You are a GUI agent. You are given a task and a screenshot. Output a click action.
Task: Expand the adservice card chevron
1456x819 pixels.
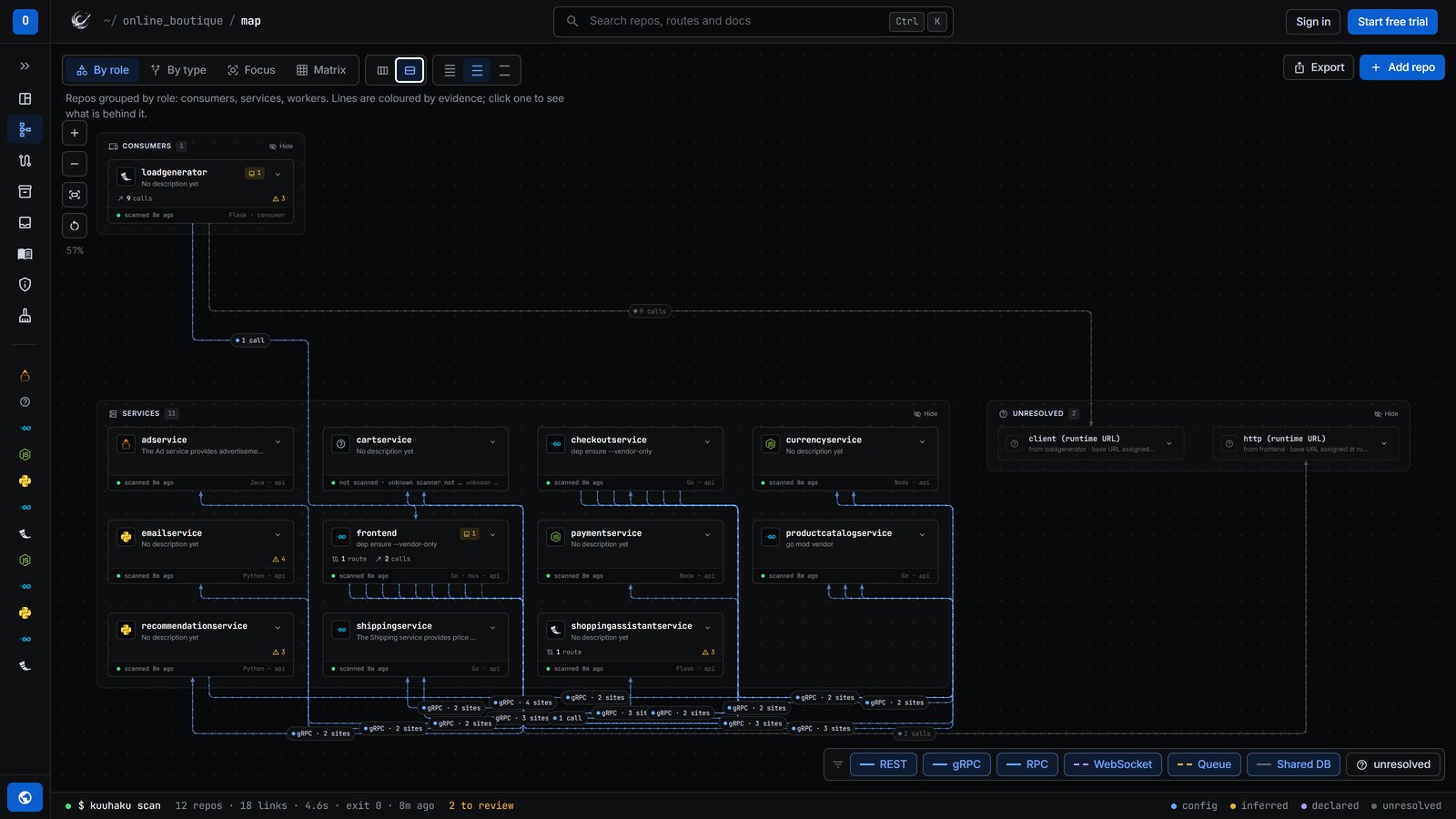(x=278, y=442)
